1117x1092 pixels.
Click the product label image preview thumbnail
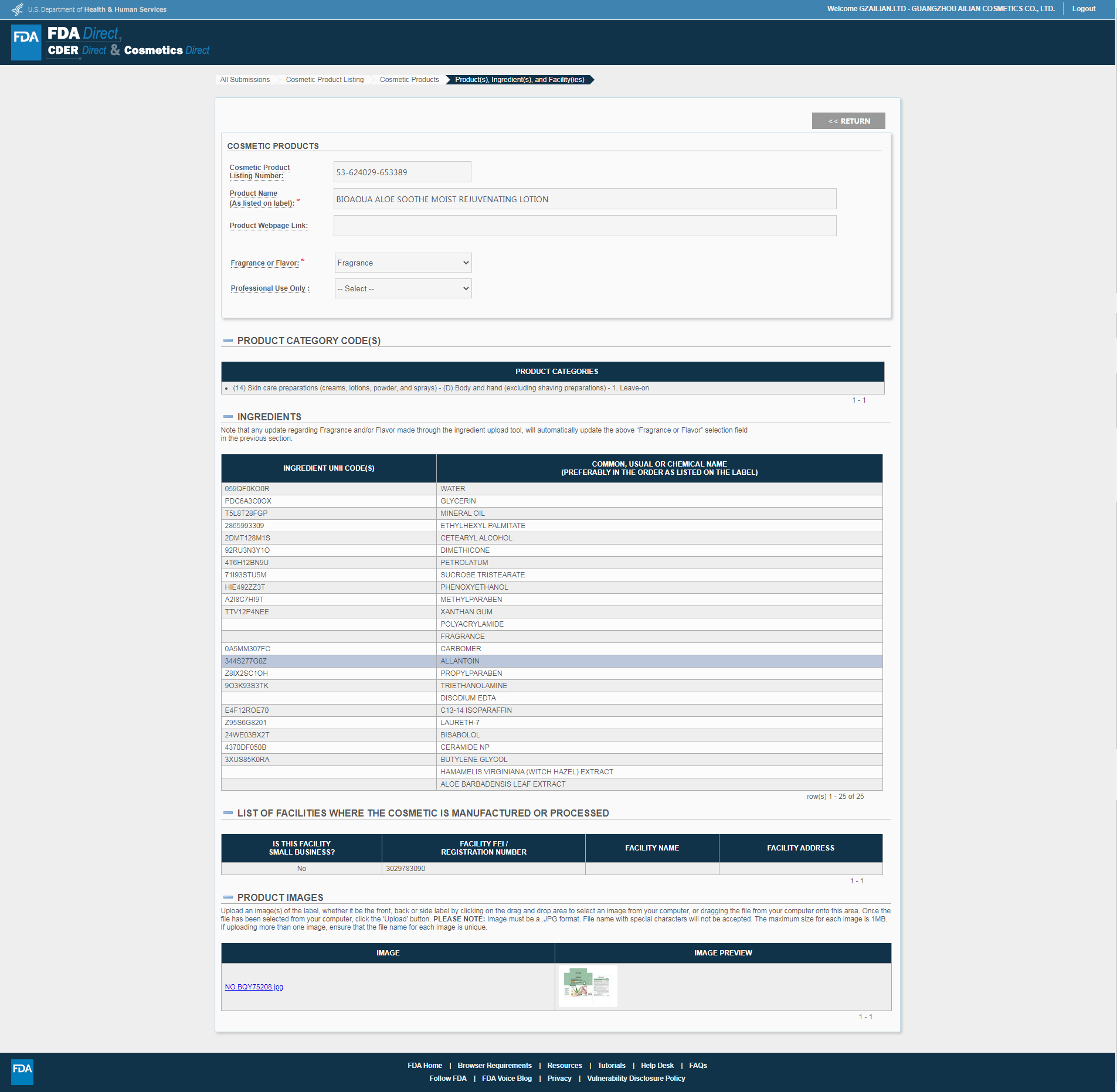pos(588,986)
